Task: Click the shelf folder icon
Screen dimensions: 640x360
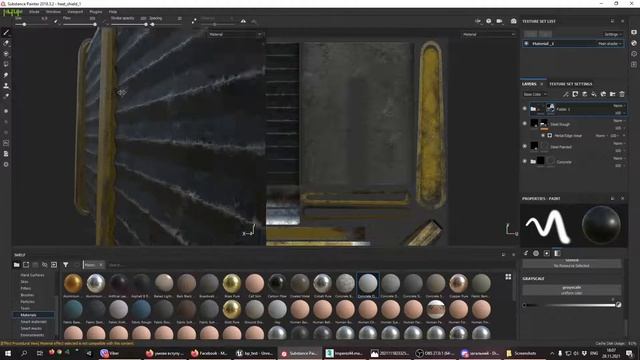Action: pos(16,265)
